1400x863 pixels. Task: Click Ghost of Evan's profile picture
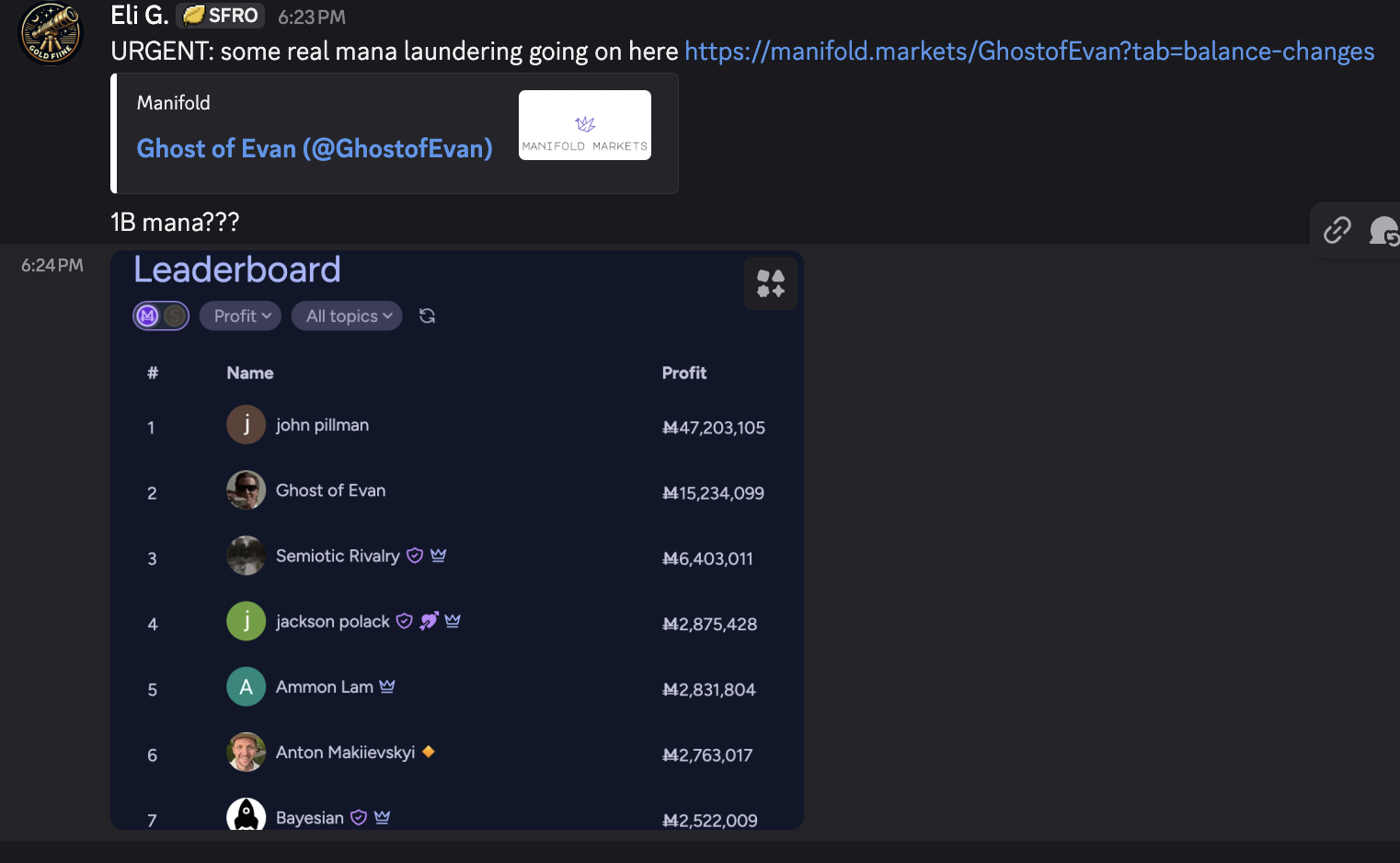(x=247, y=490)
